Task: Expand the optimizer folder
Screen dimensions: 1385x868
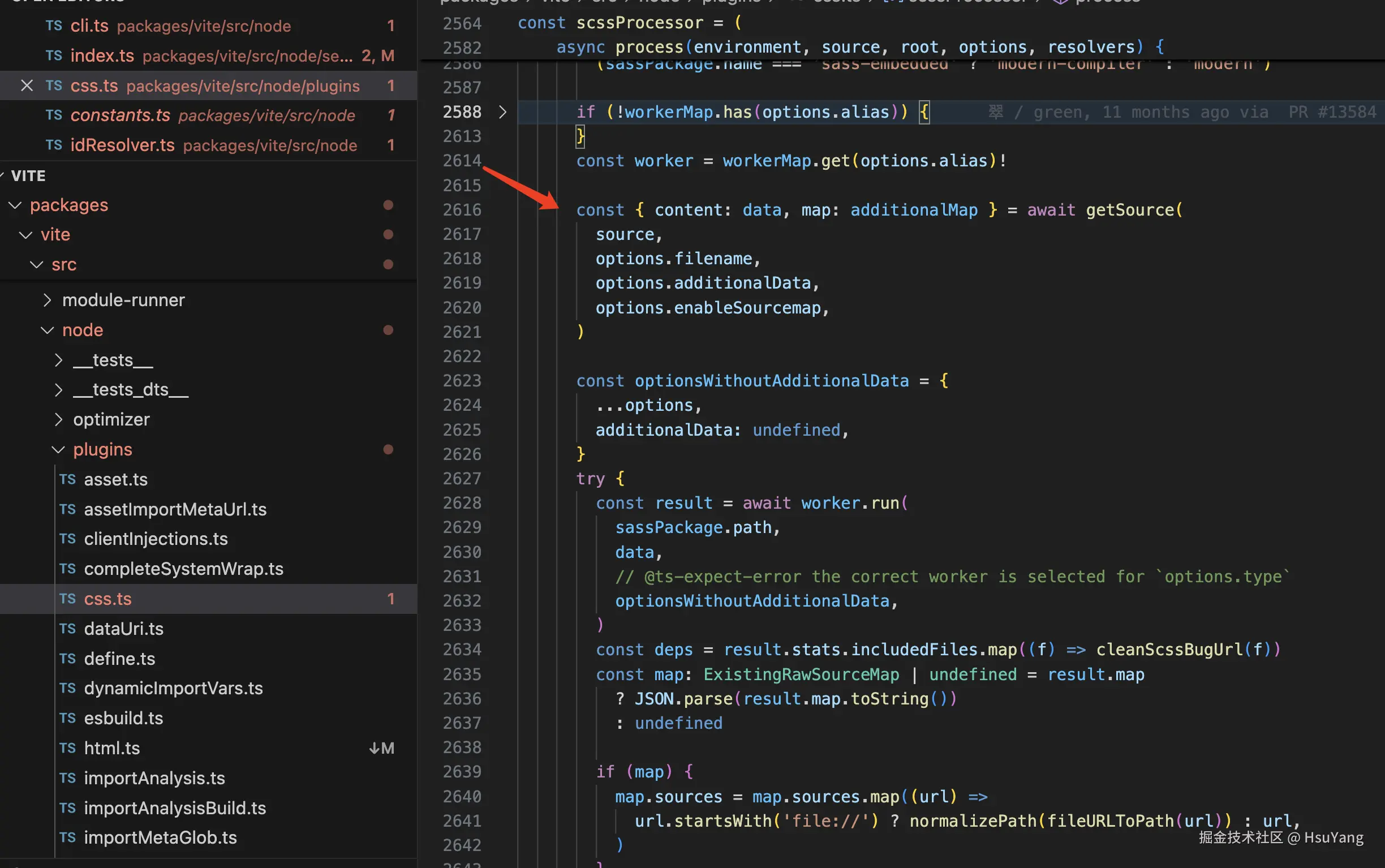Action: point(58,420)
